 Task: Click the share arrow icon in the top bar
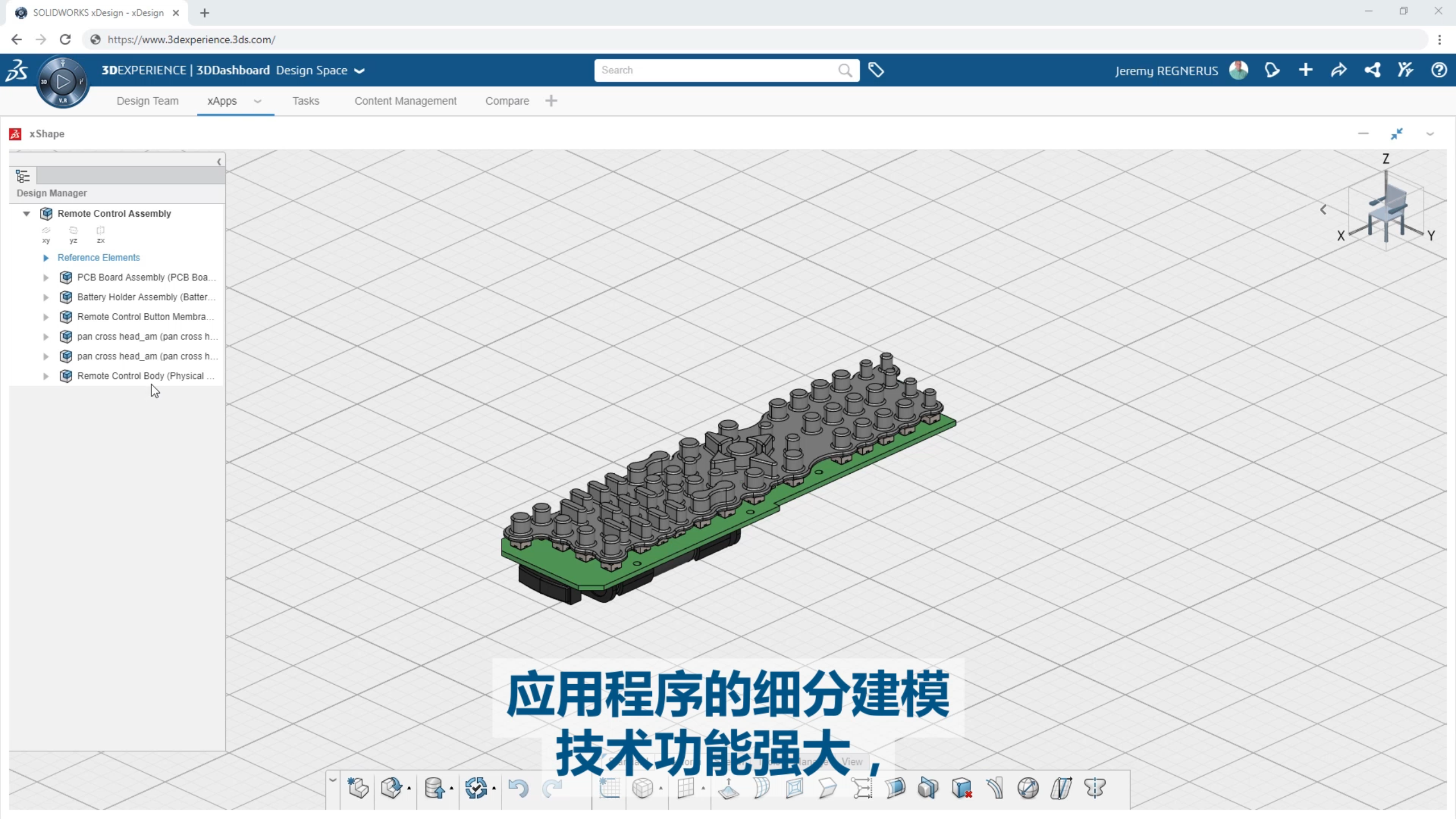point(1338,69)
